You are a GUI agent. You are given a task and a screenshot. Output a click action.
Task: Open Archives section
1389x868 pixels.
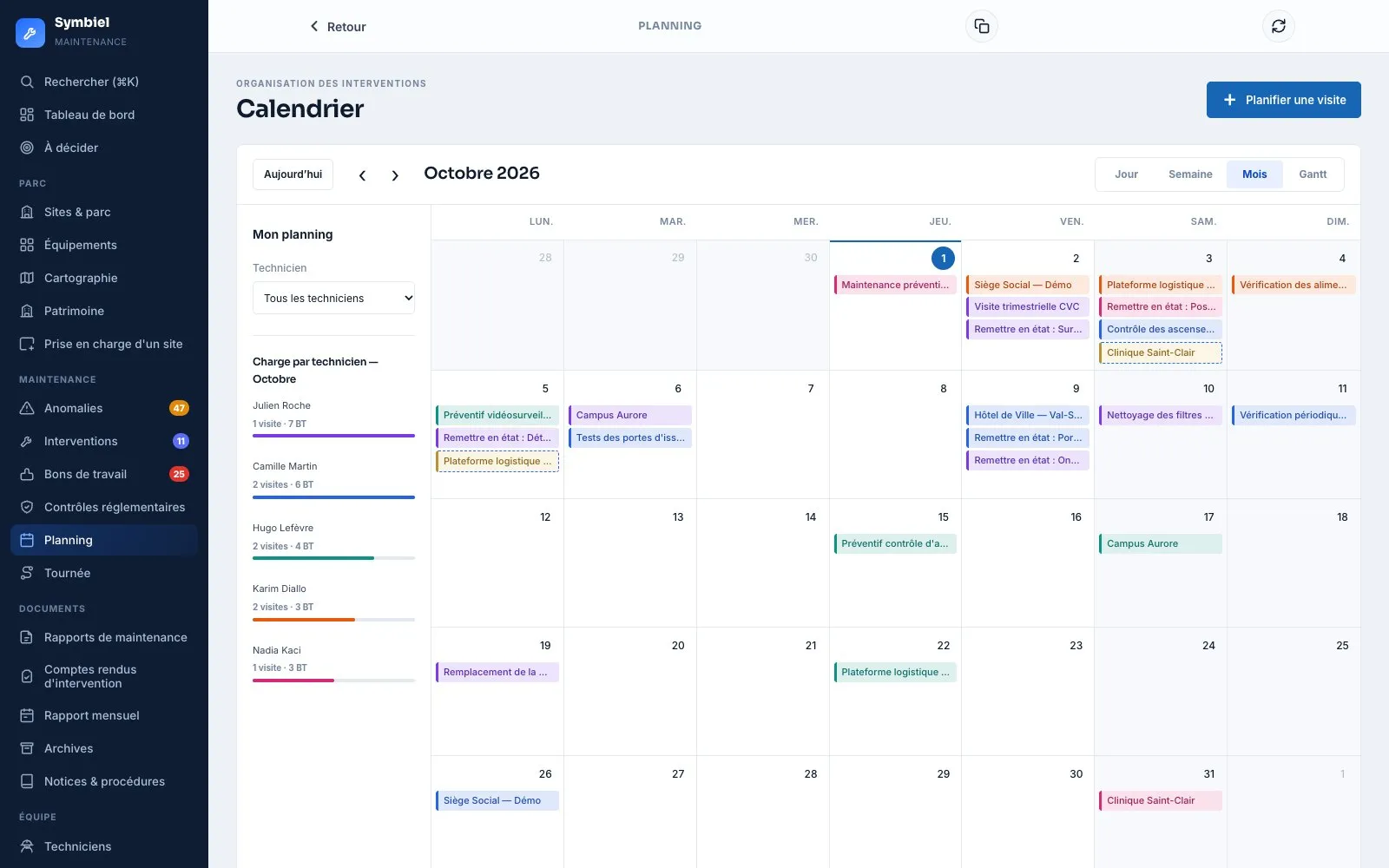pos(104,748)
